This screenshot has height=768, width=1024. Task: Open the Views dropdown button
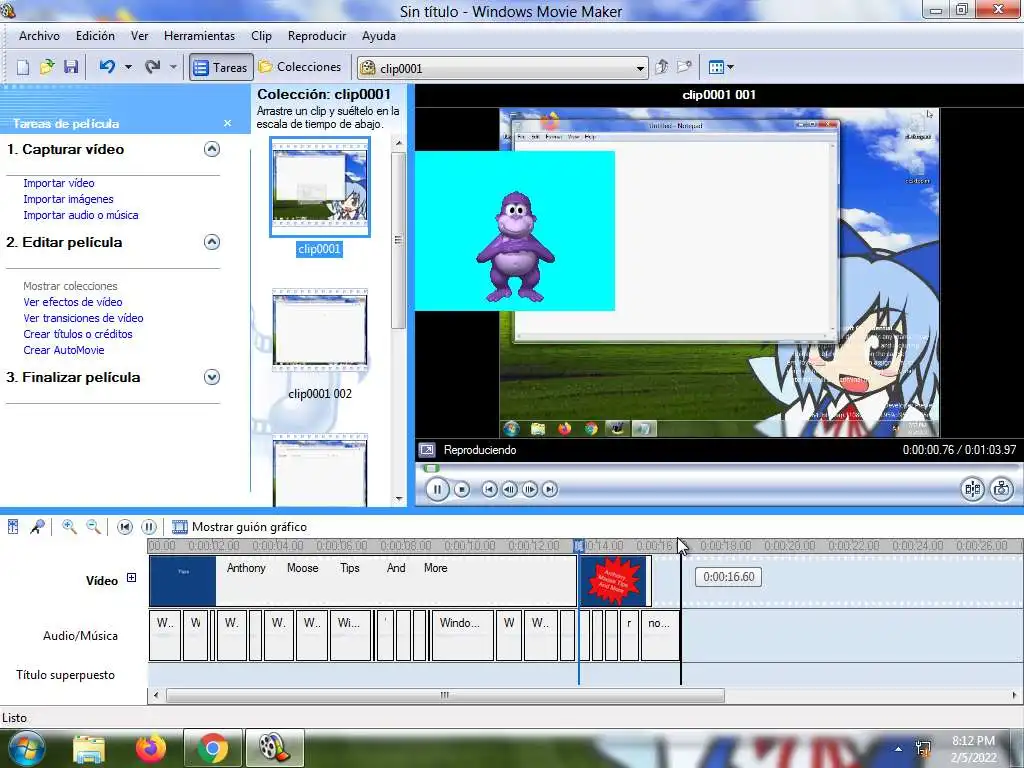point(721,67)
